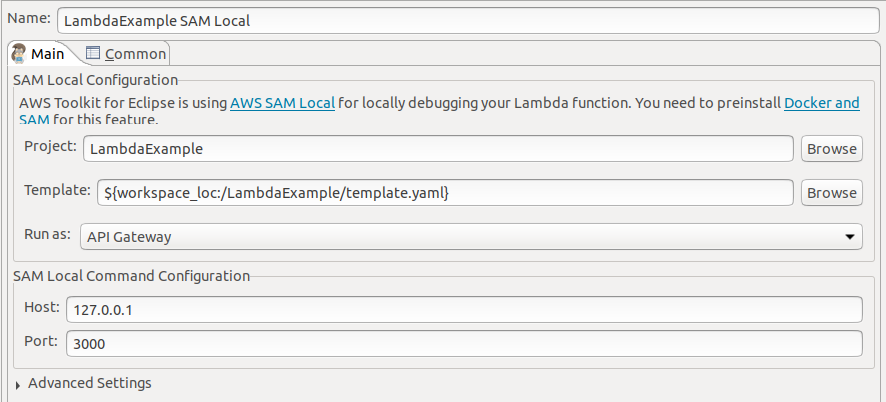Click the Host address field
This screenshot has height=402, width=886.
coord(463,310)
